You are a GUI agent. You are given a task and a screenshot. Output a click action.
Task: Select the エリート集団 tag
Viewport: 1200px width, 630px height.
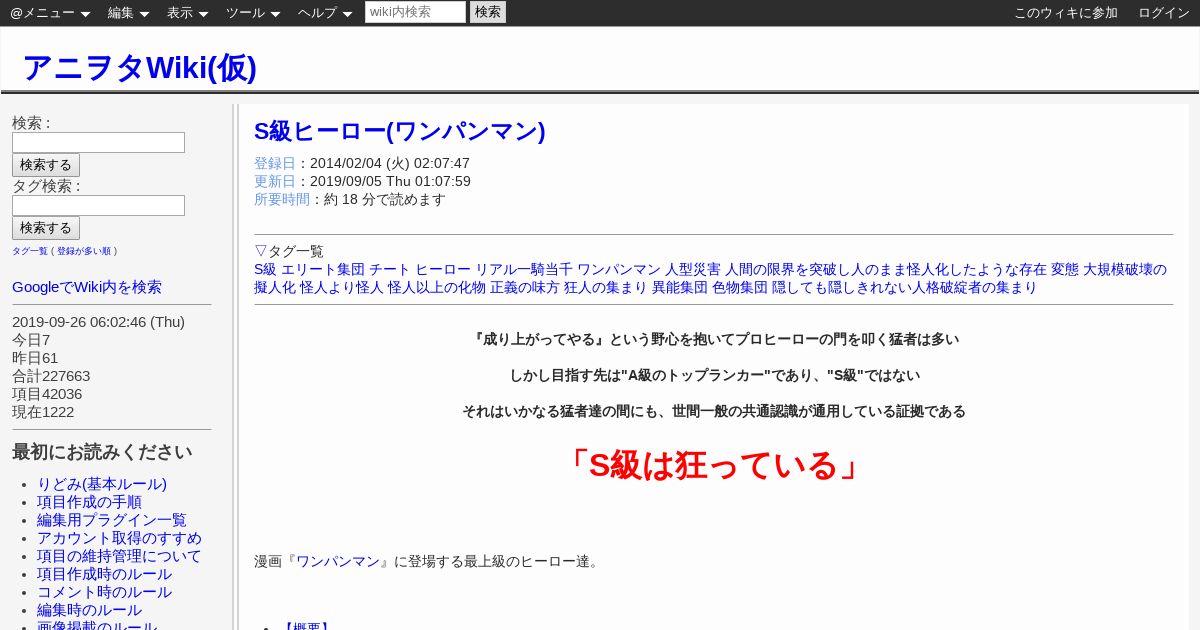323,269
